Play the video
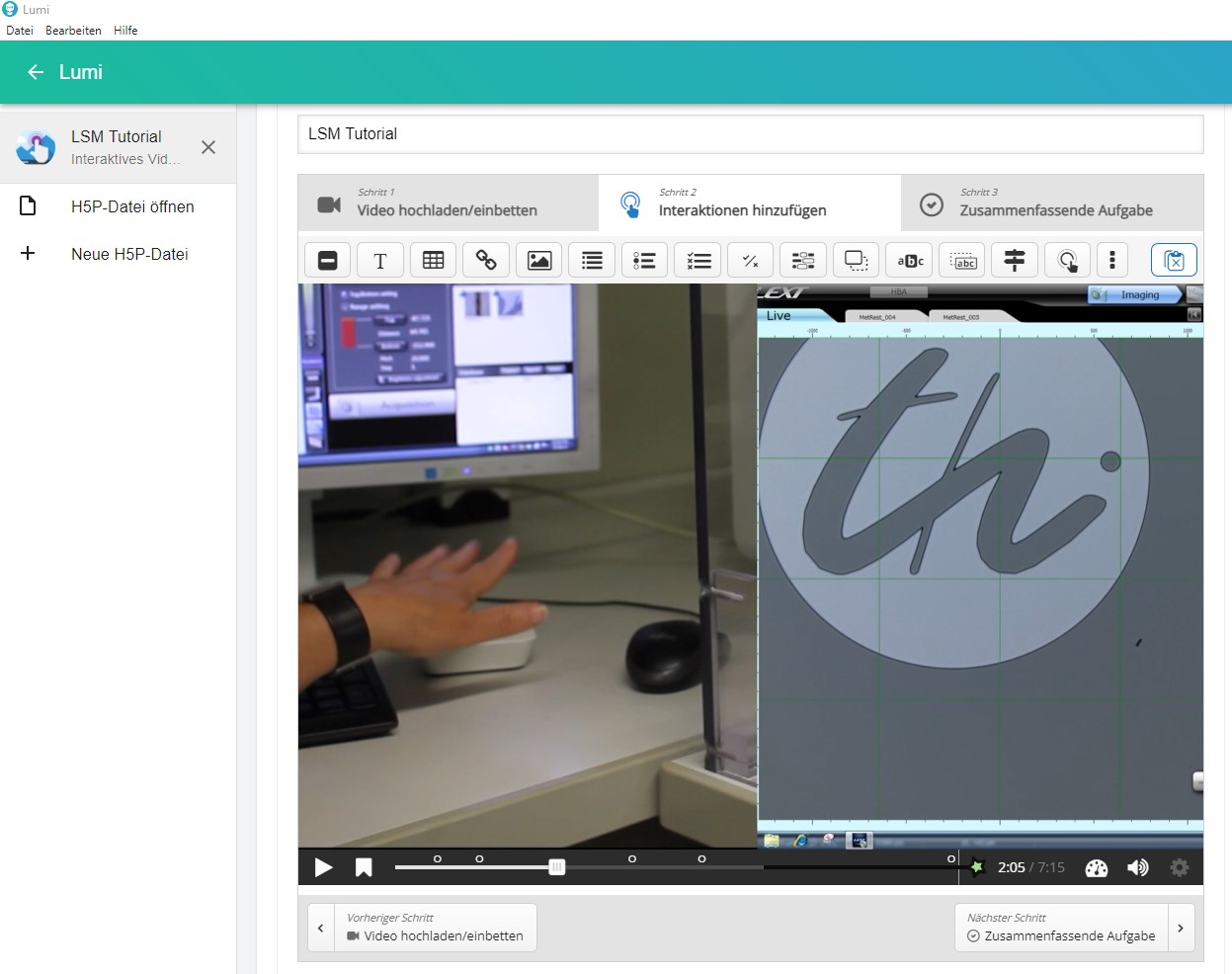This screenshot has width=1232, height=974. tap(322, 867)
